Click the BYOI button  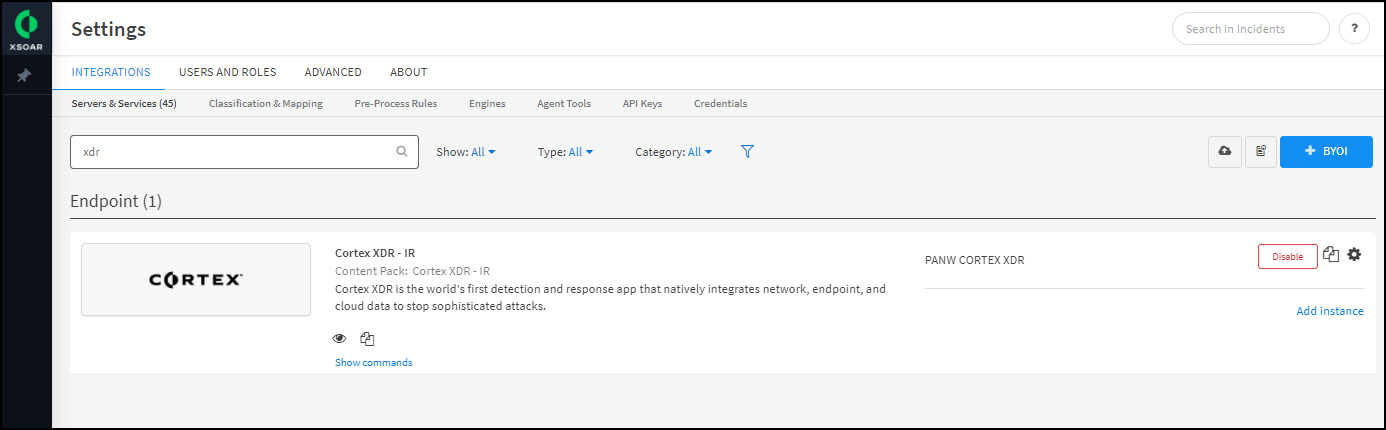click(x=1325, y=151)
